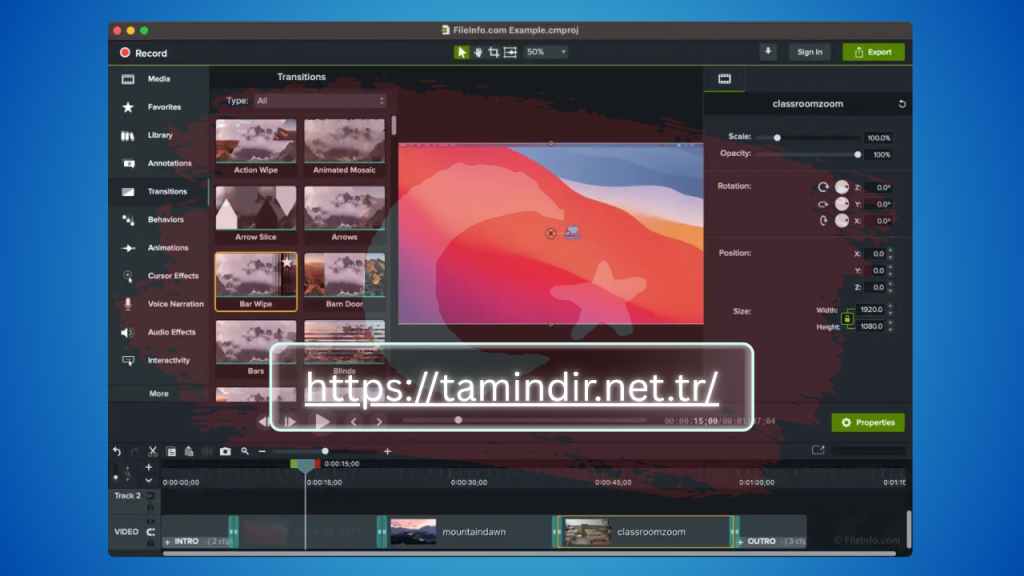Click the Width 1920.0 field
This screenshot has width=1024, height=576.
tap(871, 310)
